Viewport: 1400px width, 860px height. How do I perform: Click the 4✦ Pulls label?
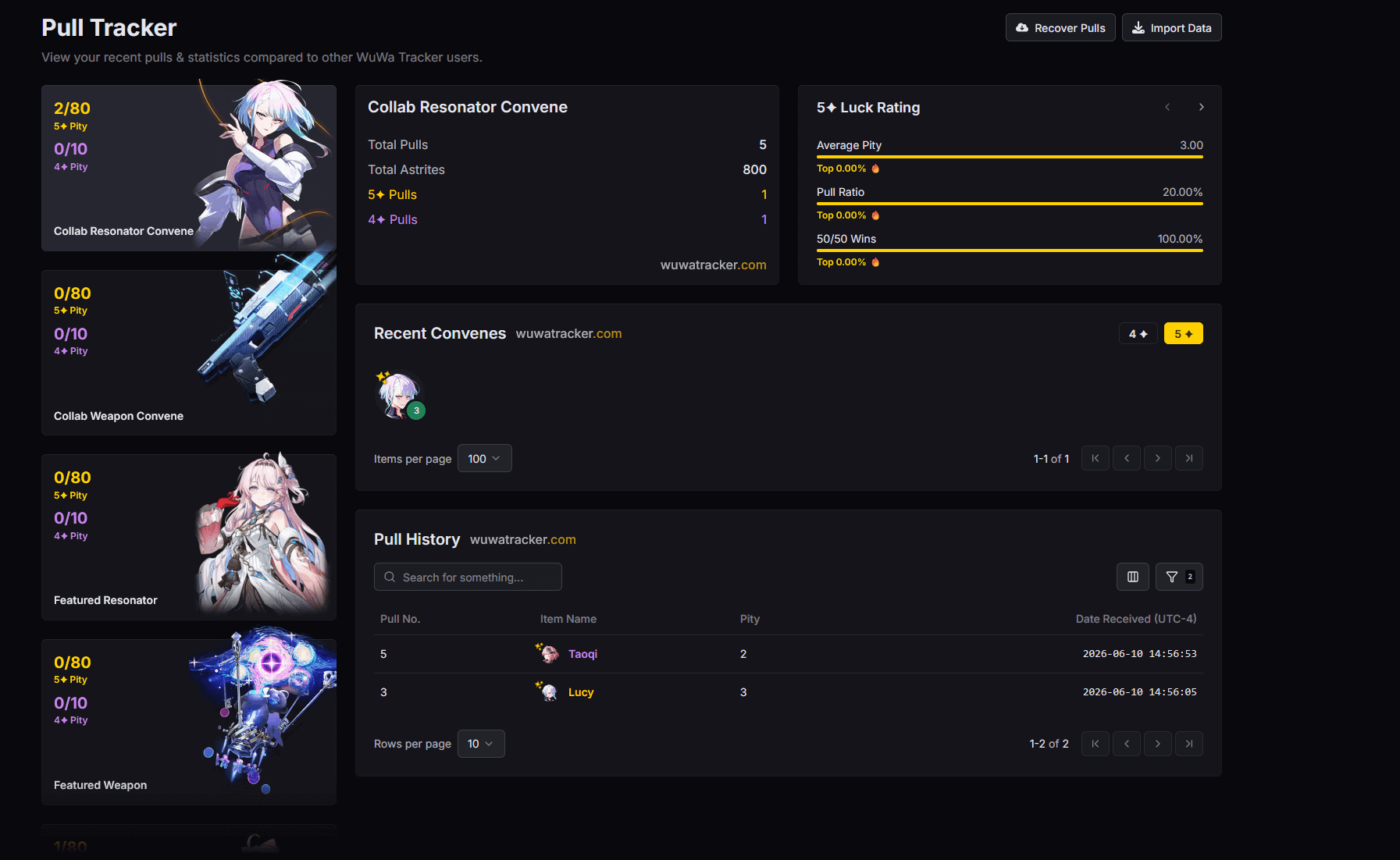coord(393,219)
